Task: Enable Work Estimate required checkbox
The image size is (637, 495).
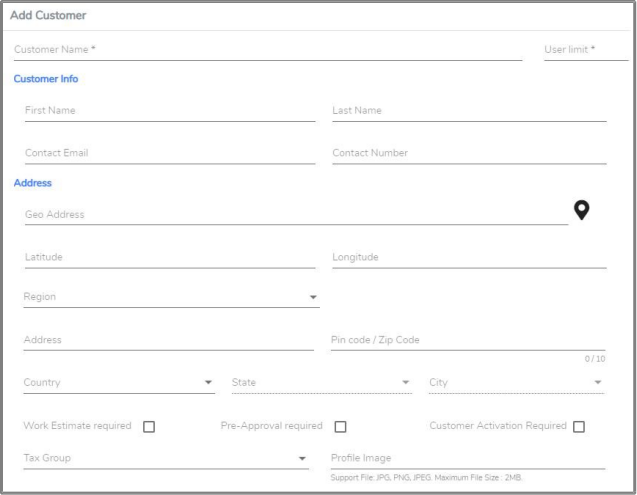Action: coord(149,427)
